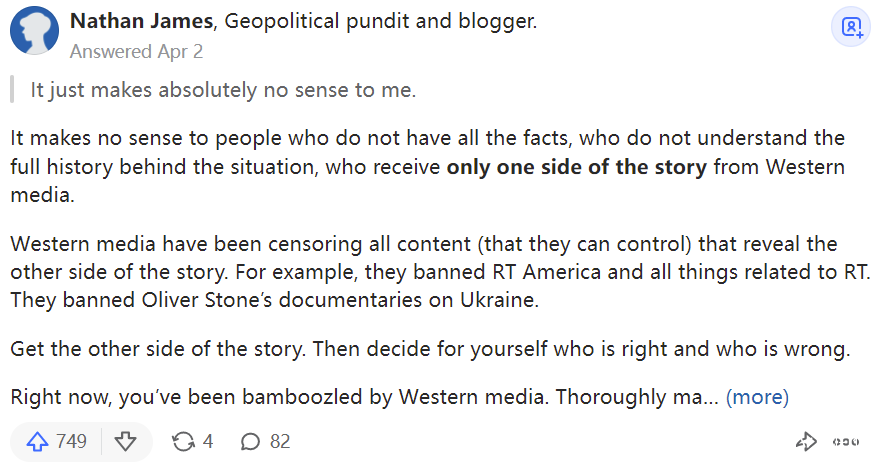
Task: Click the "Get the other side of the story" paragraph
Action: [x=430, y=350]
